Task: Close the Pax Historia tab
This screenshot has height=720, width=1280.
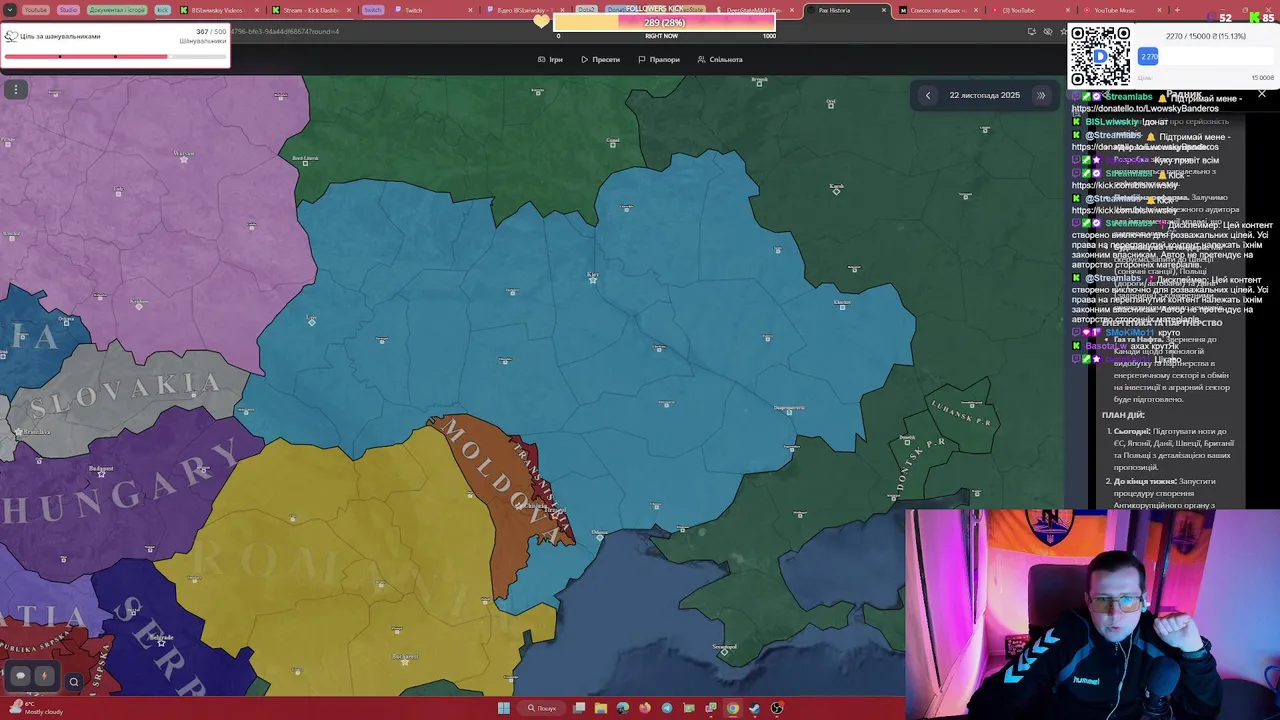Action: (883, 10)
